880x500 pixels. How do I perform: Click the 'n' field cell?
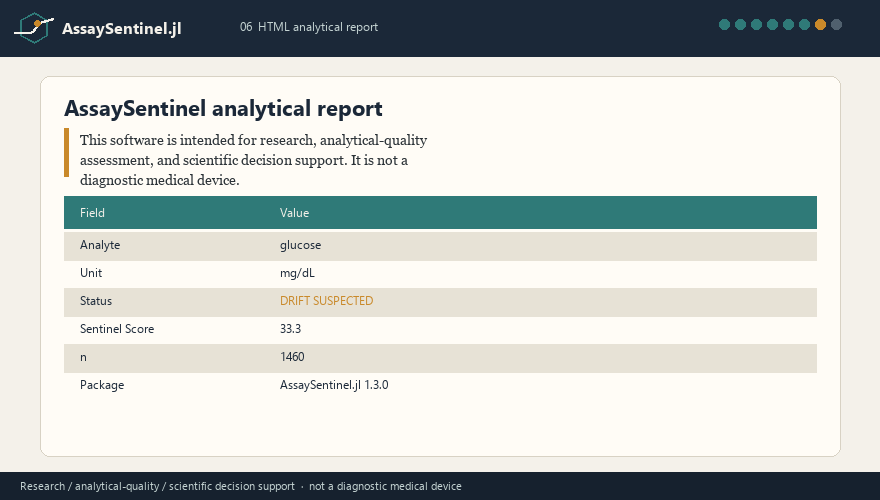(83, 357)
